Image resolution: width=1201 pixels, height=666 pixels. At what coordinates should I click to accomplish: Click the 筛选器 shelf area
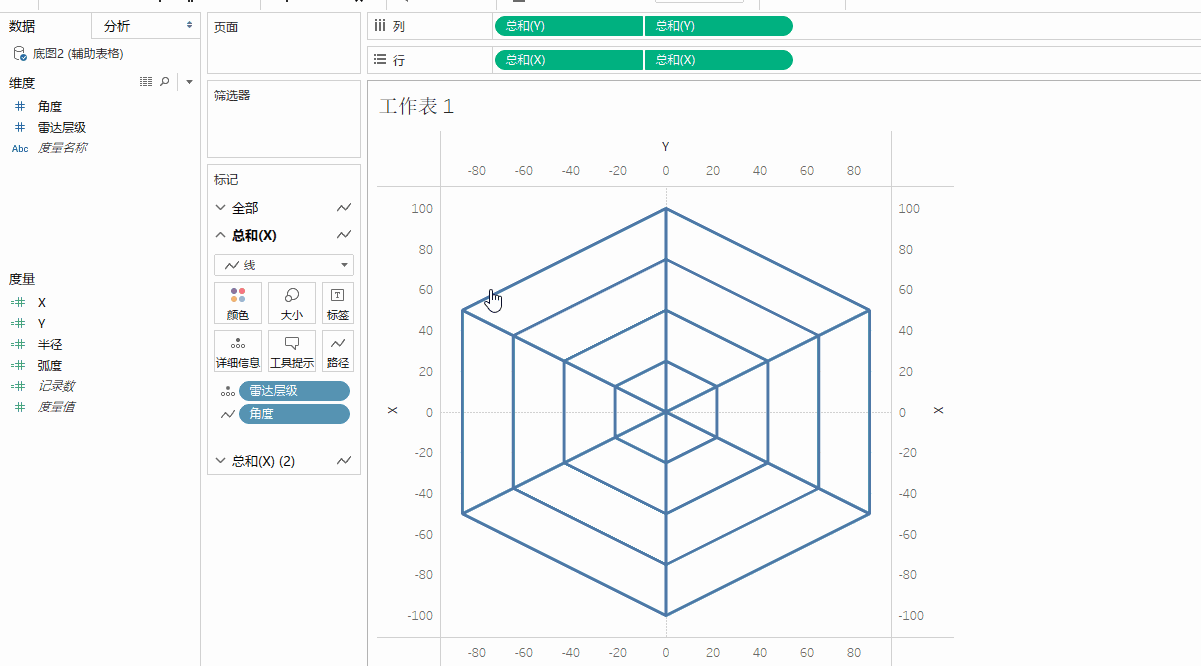coord(284,119)
